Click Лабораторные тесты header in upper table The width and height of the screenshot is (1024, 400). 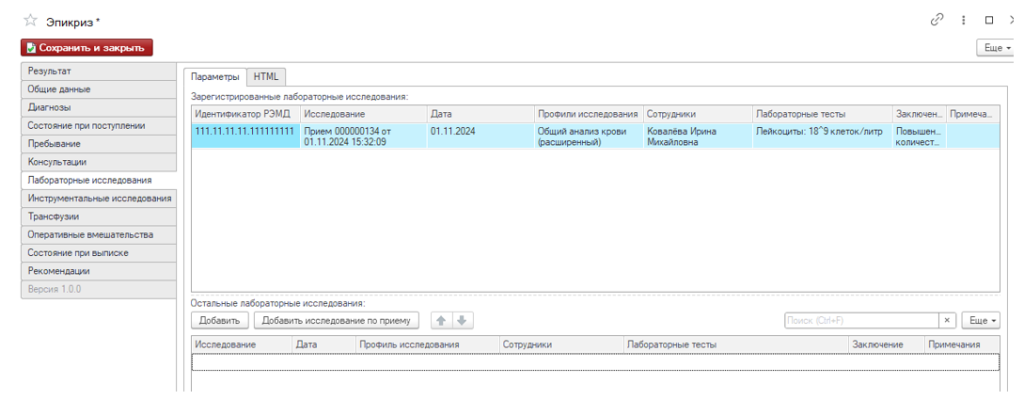coord(822,114)
